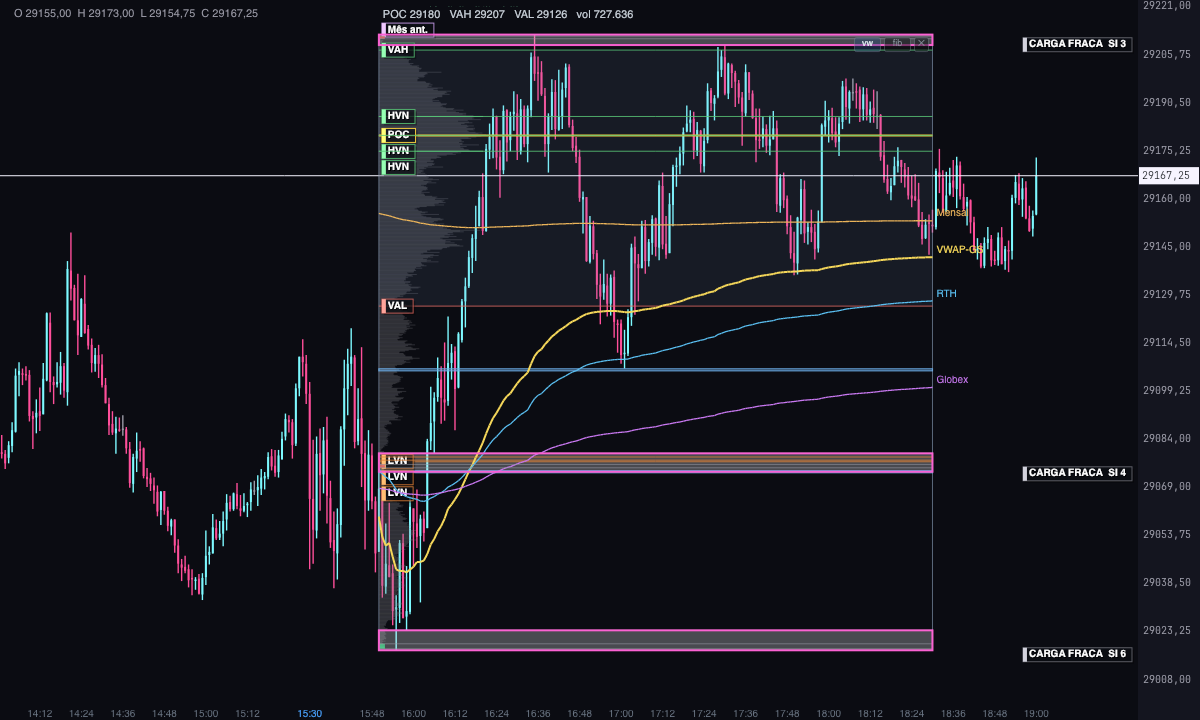
Task: Click the 29205,75 price axis label
Action: [x=1167, y=54]
